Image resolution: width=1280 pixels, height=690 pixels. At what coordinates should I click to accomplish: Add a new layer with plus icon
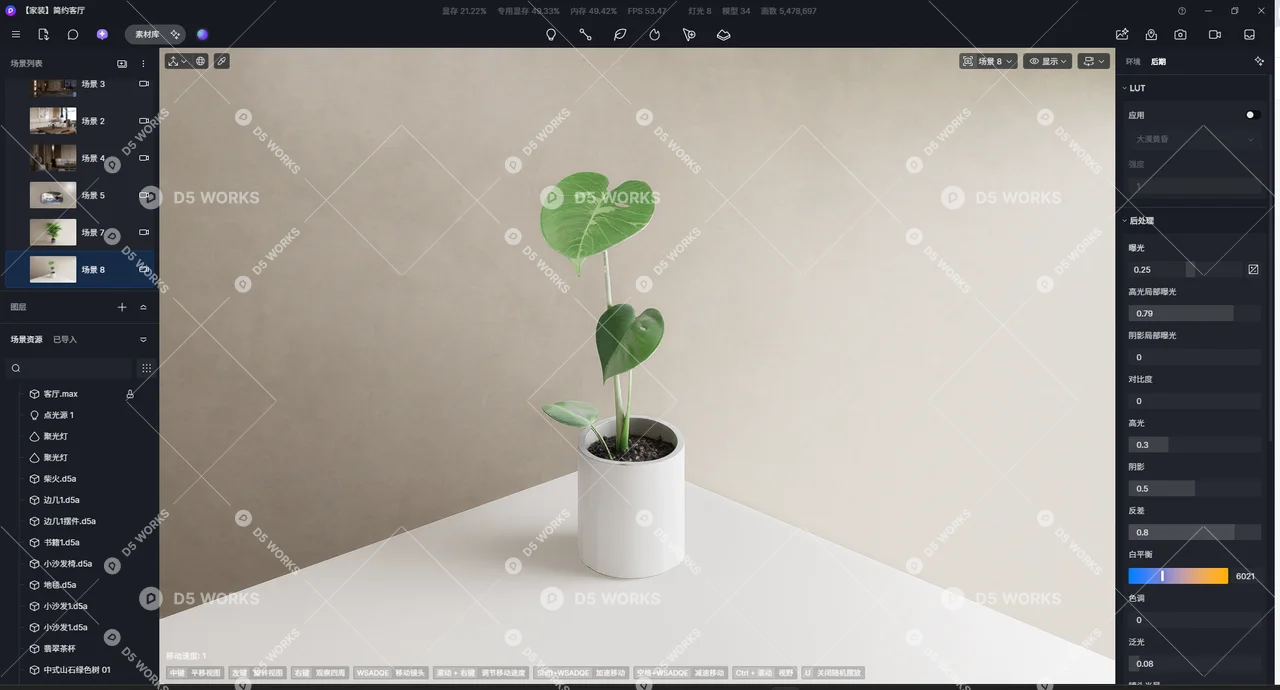click(x=122, y=307)
